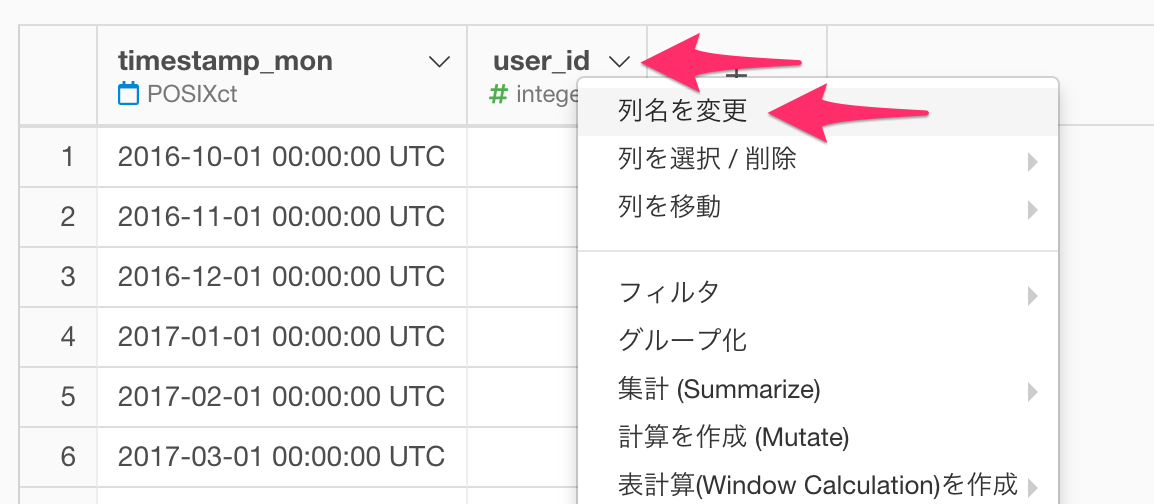Screen dimensions: 1154x504
Task: Expand the フィルタ submenu arrow
Action: [1033, 296]
